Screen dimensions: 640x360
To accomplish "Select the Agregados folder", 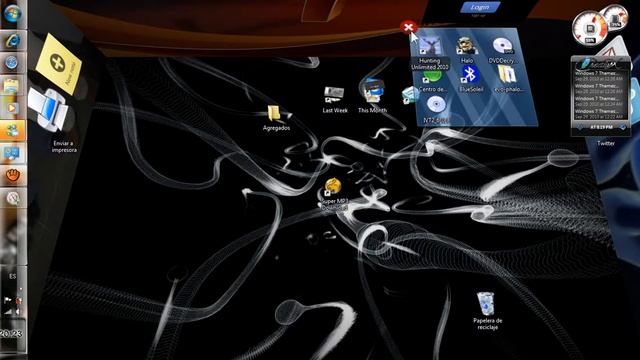I will click(x=274, y=113).
